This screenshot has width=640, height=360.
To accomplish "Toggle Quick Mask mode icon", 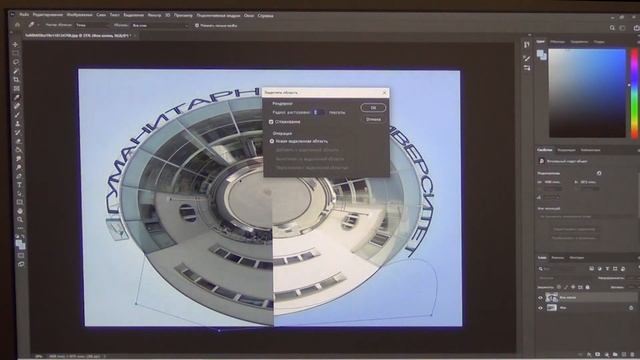I will coord(21,256).
